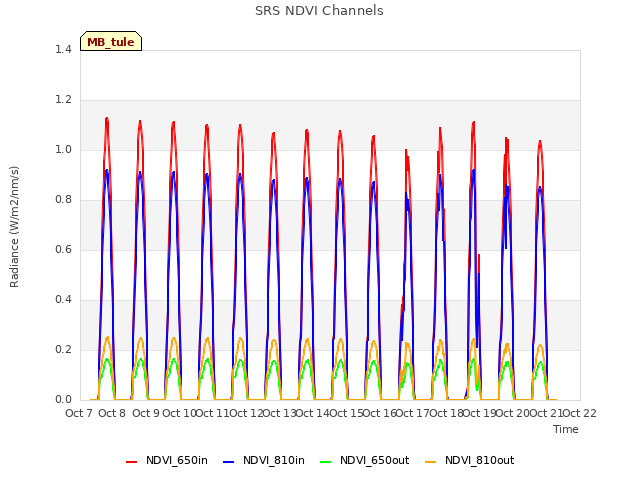Select the NDVI_650out legend label

pyautogui.click(x=375, y=460)
